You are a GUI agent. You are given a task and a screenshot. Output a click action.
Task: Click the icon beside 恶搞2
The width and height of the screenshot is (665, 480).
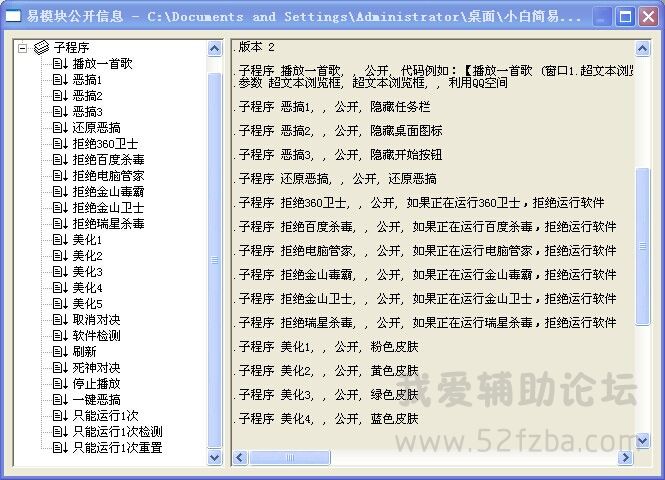click(60, 96)
